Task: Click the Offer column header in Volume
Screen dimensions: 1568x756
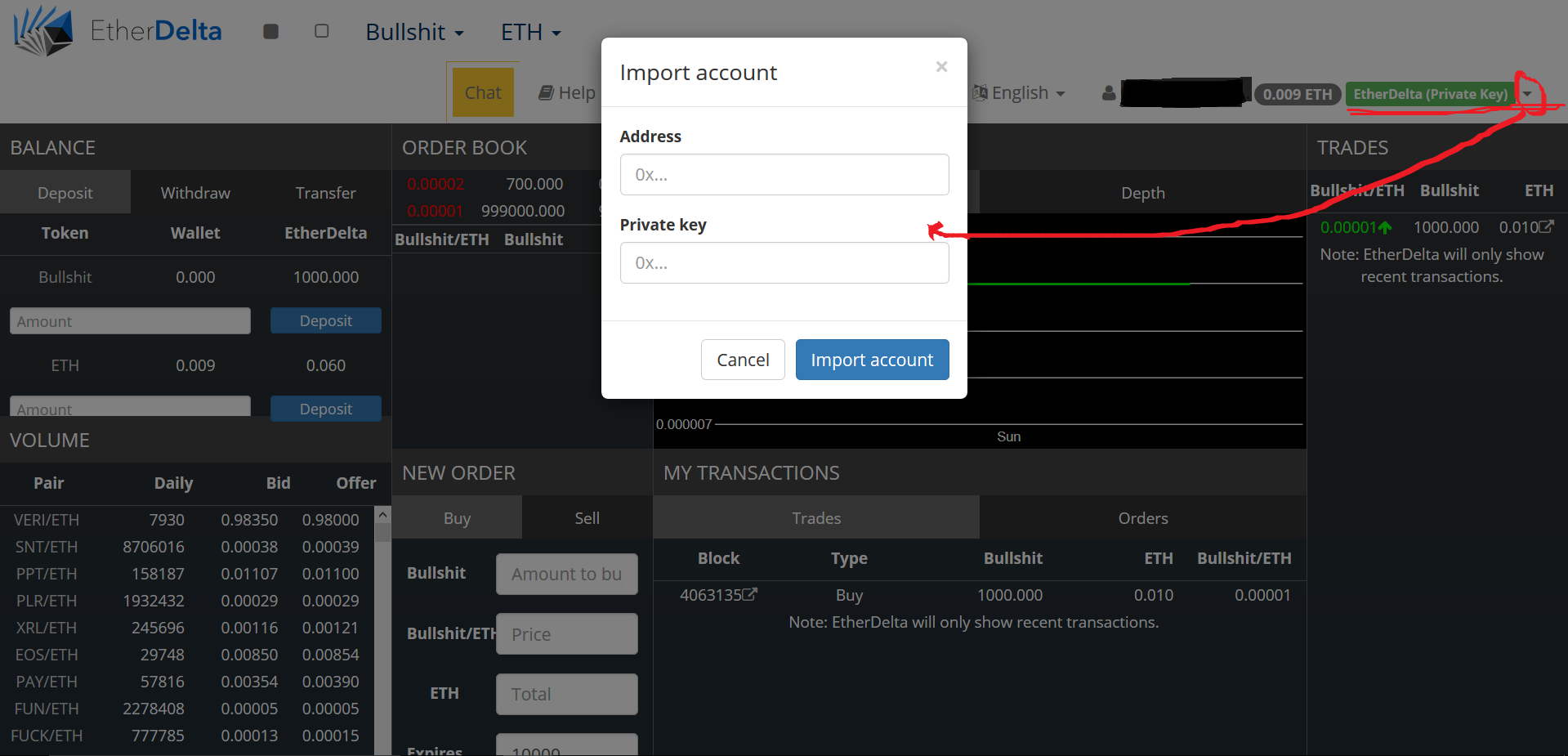Action: click(x=356, y=483)
